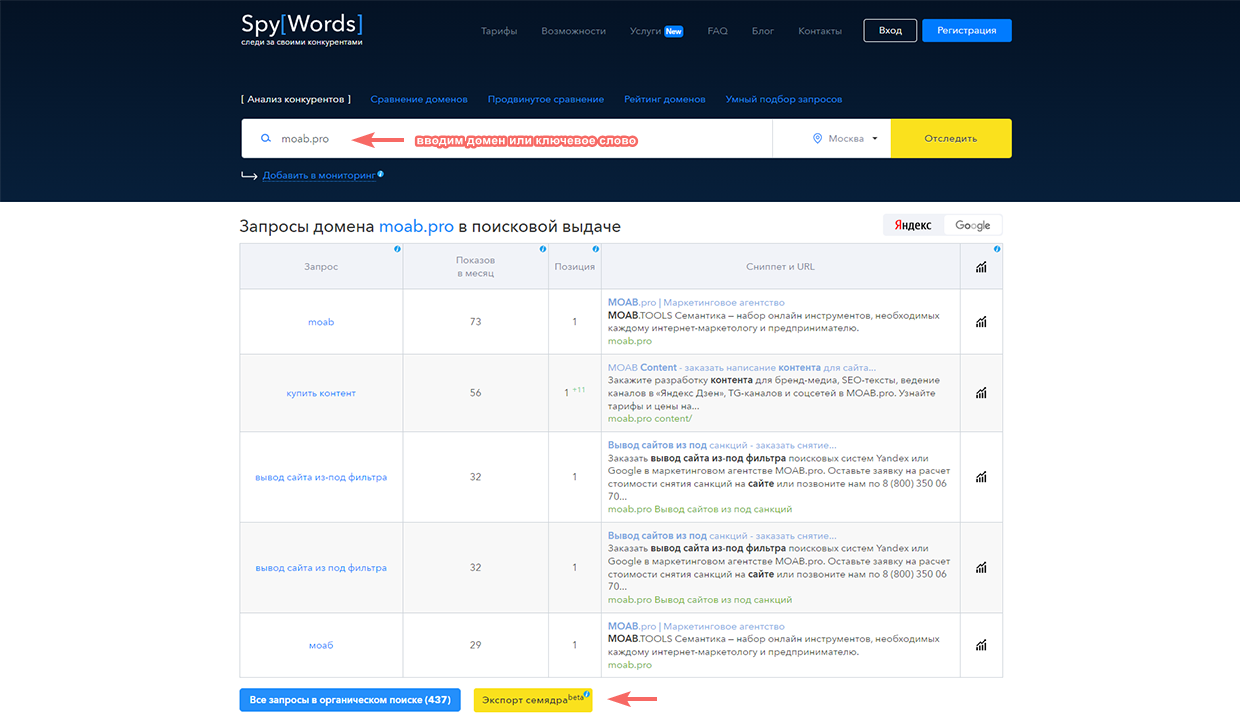Viewport: 1240px width, 720px height.
Task: Click info icon above the chart column header
Action: (997, 249)
